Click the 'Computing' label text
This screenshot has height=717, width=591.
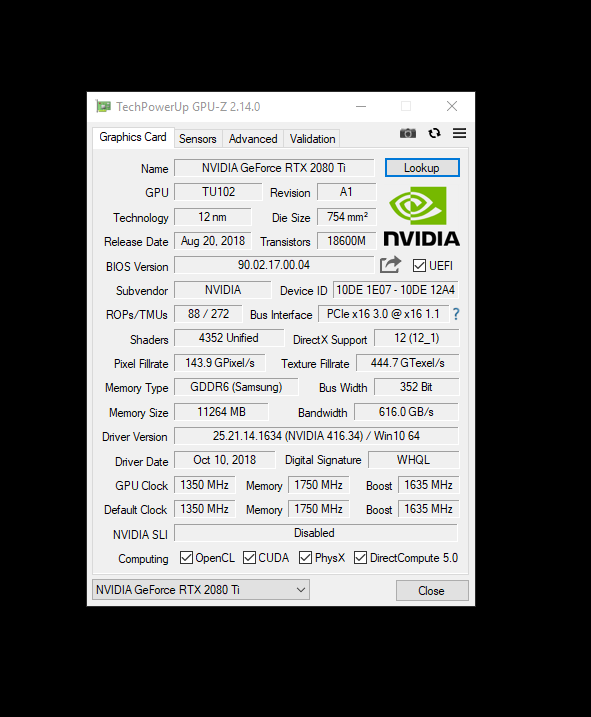click(143, 559)
